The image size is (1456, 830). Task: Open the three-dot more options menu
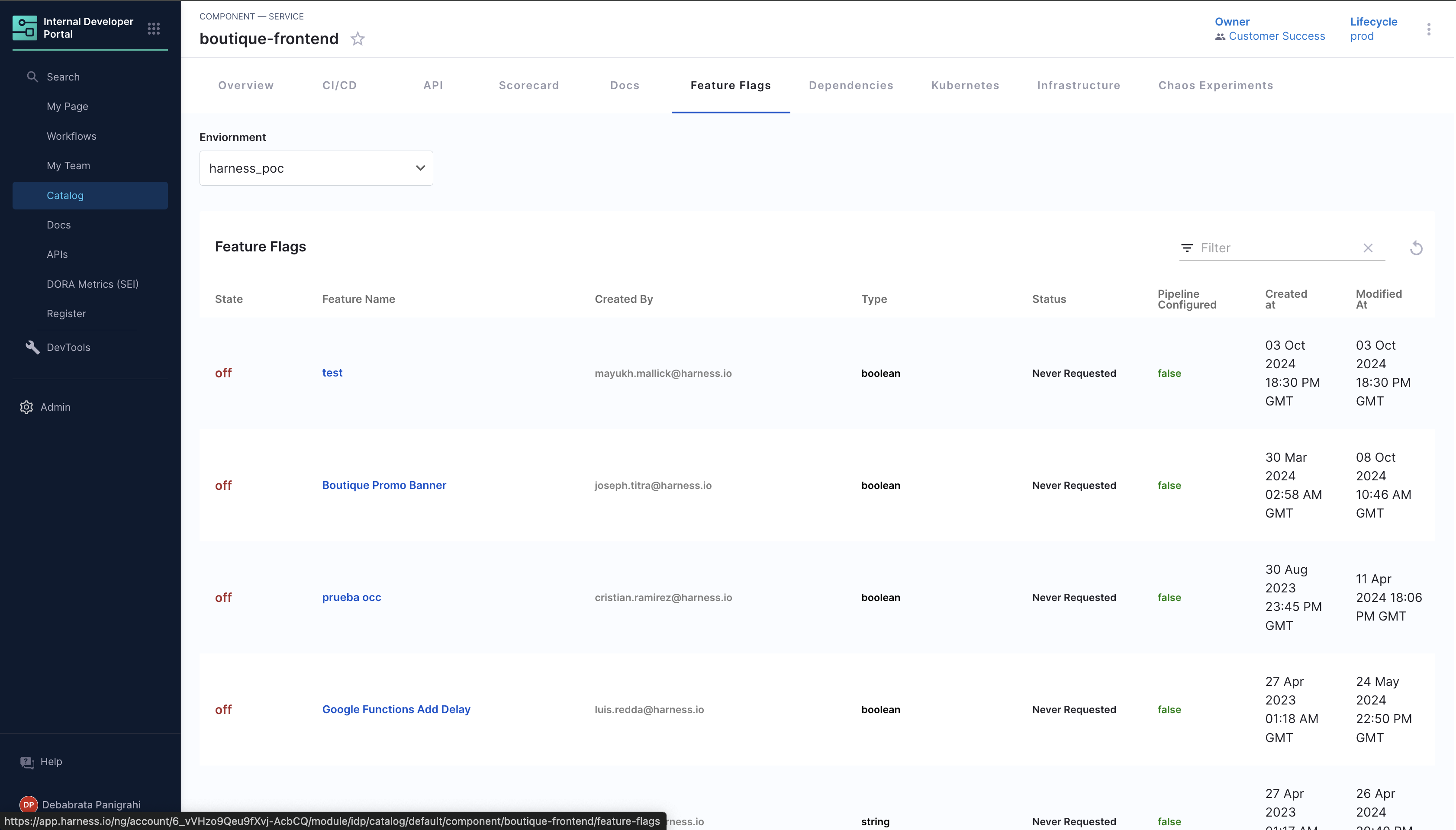pos(1429,29)
